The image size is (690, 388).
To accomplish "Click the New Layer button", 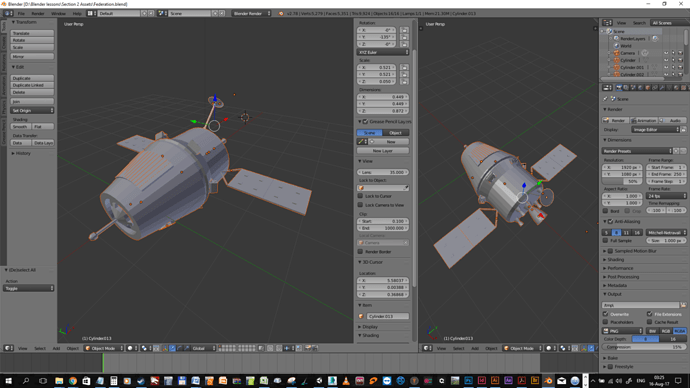I will (383, 150).
